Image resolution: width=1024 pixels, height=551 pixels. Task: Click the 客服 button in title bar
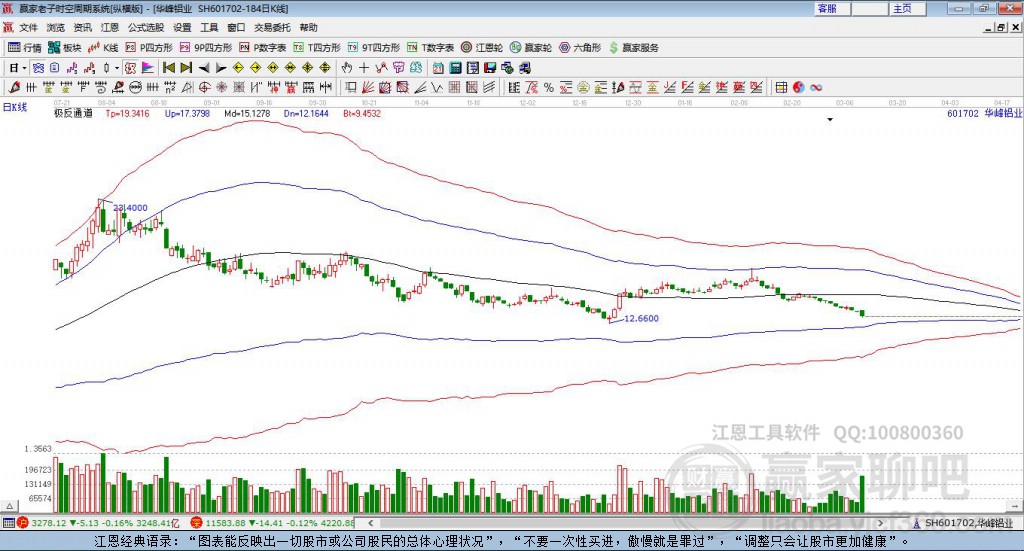tap(833, 8)
